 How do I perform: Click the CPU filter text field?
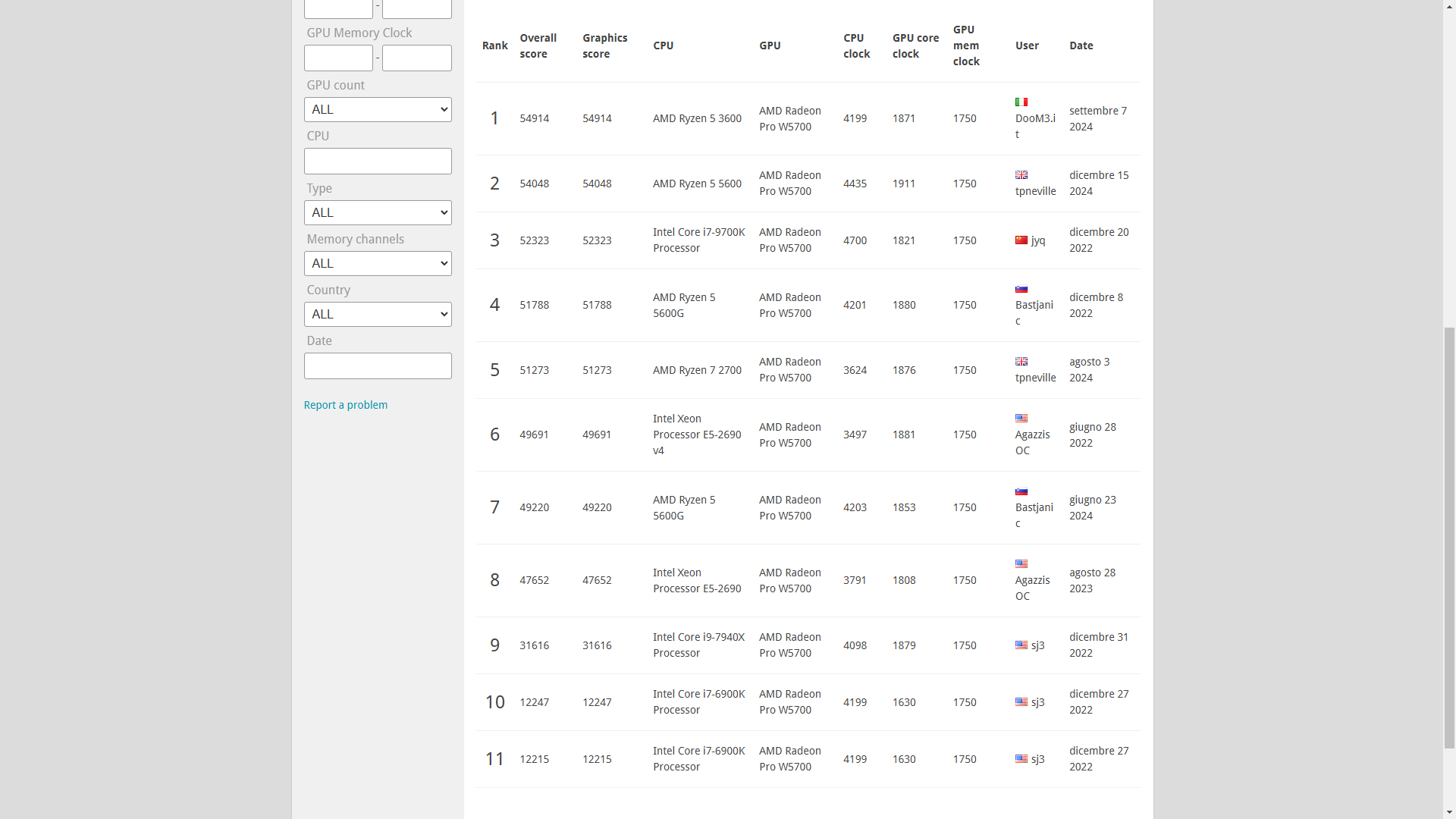click(x=378, y=161)
